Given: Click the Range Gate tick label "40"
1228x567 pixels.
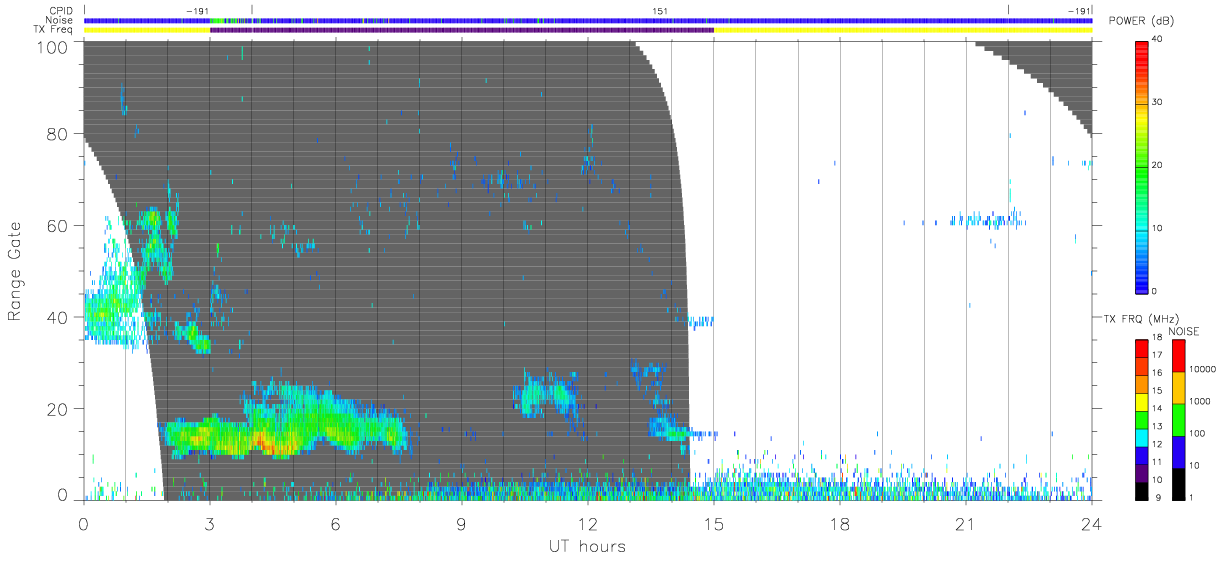Looking at the screenshot, I should point(58,318).
